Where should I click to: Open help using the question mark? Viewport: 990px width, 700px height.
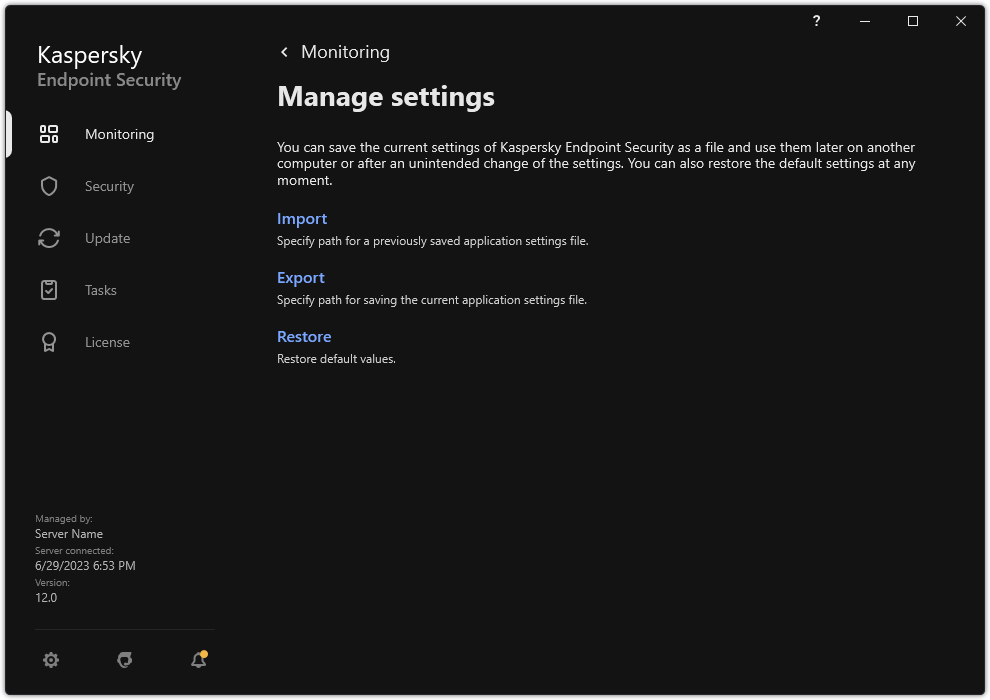click(816, 21)
